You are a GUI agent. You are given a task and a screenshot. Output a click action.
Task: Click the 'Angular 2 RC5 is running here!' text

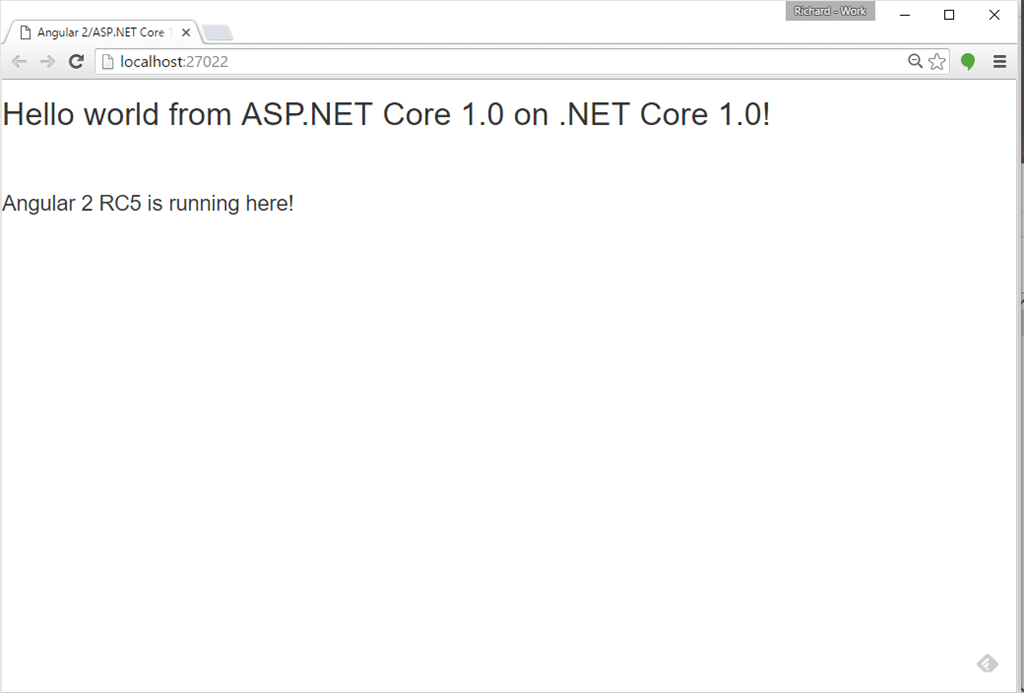point(148,203)
